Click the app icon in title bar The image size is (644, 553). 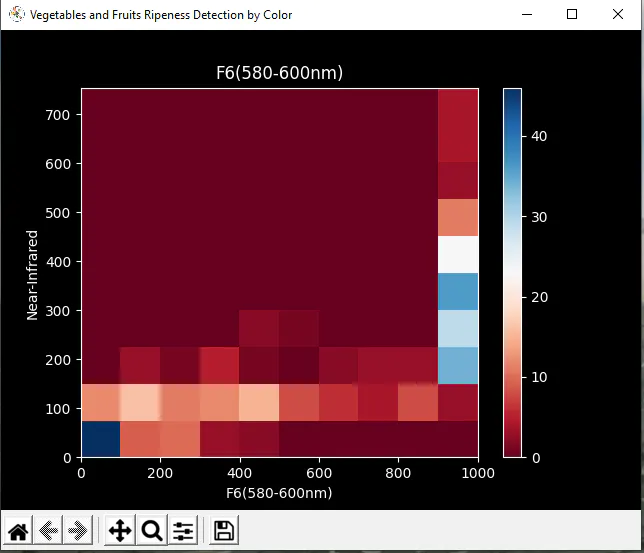(x=16, y=14)
